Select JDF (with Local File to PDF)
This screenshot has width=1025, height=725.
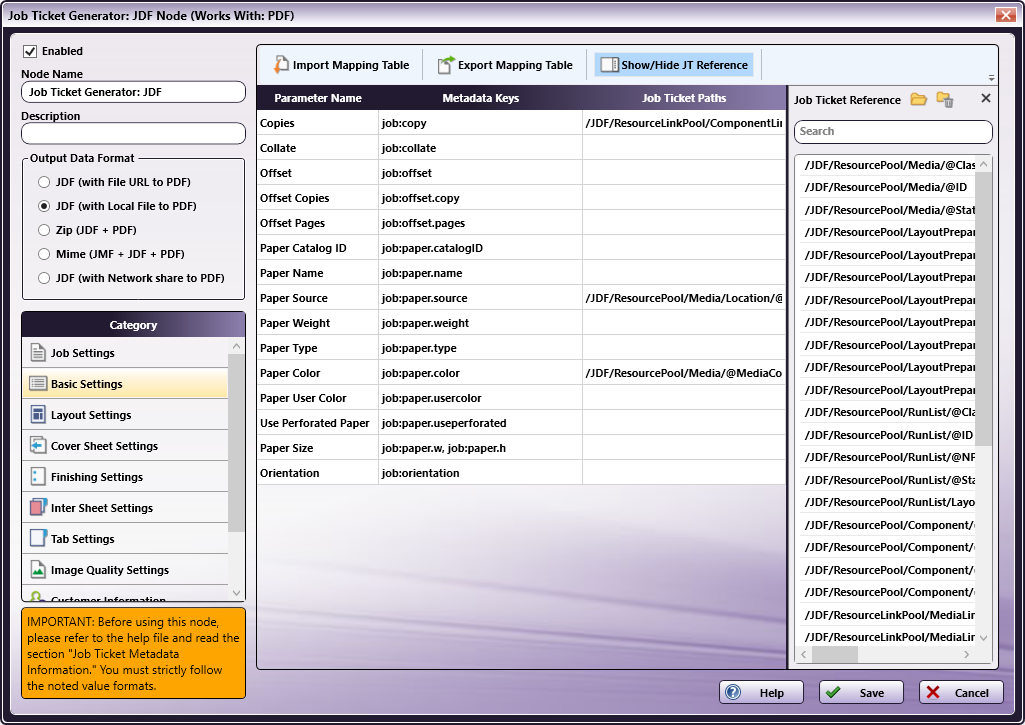click(44, 206)
